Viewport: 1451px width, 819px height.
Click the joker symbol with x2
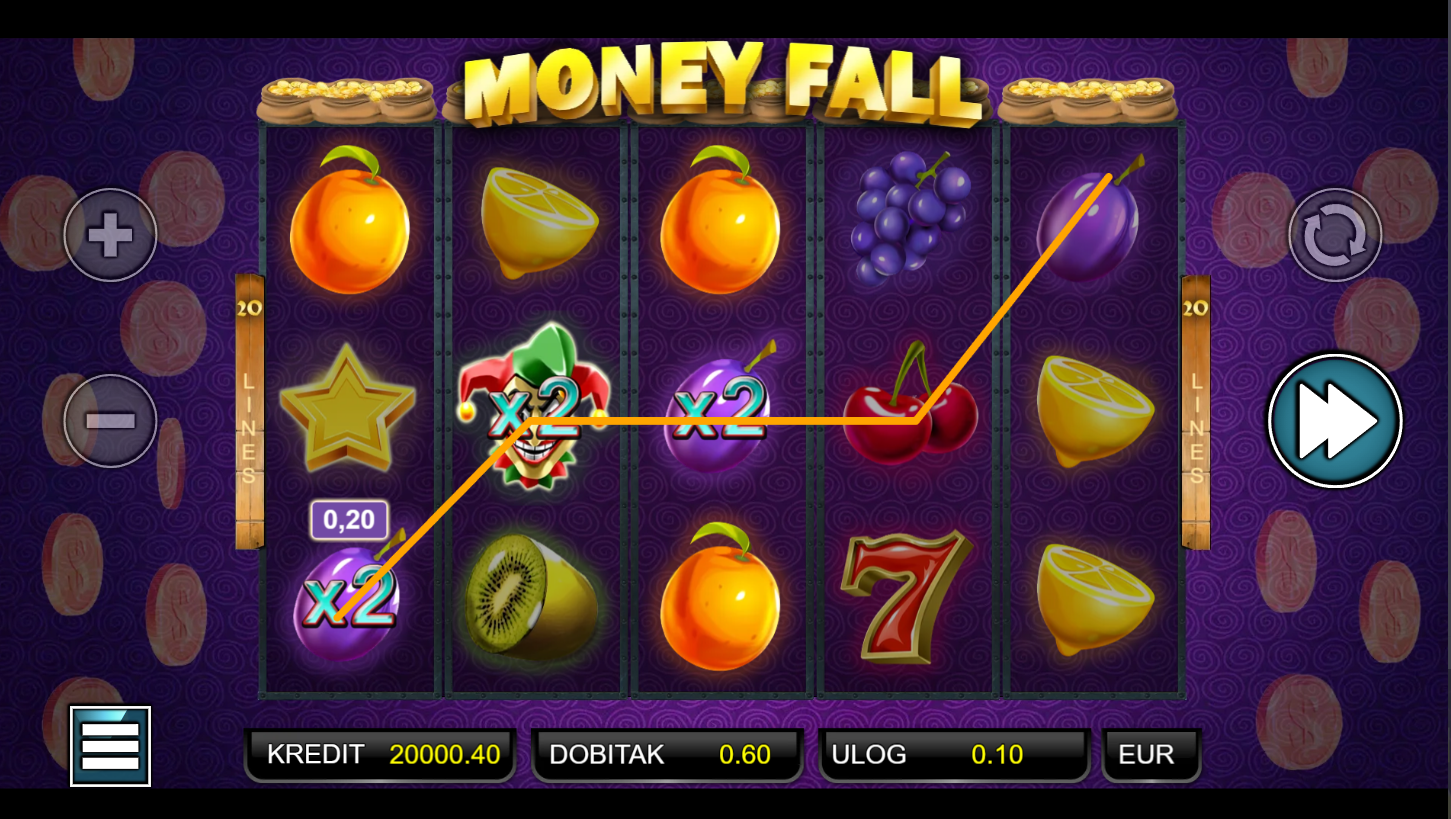[x=533, y=406]
